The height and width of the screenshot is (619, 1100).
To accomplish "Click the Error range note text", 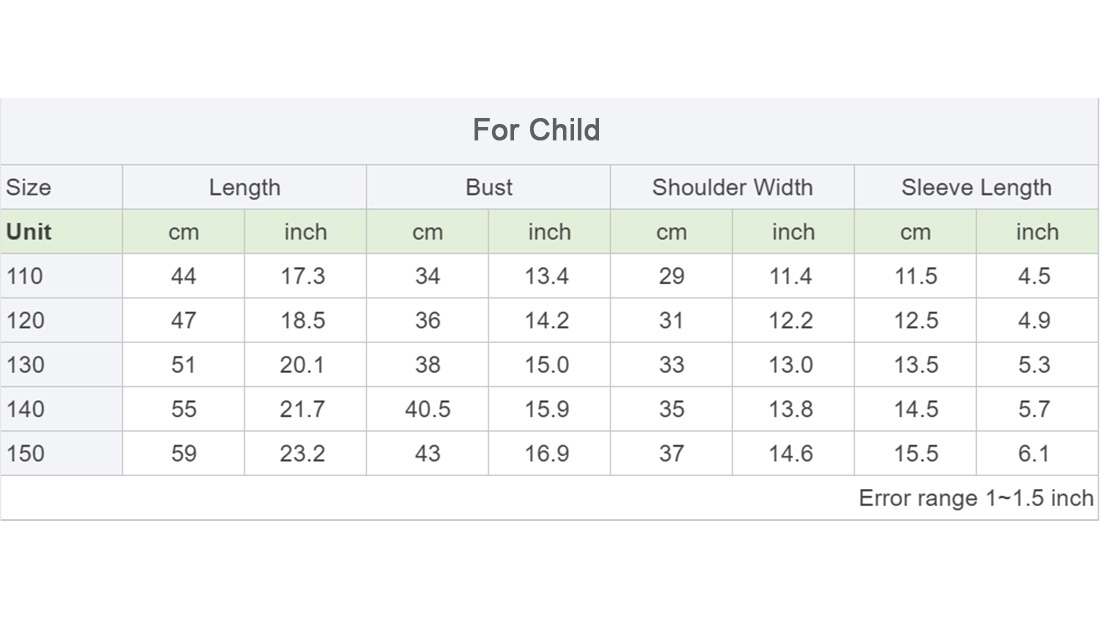I will (976, 498).
